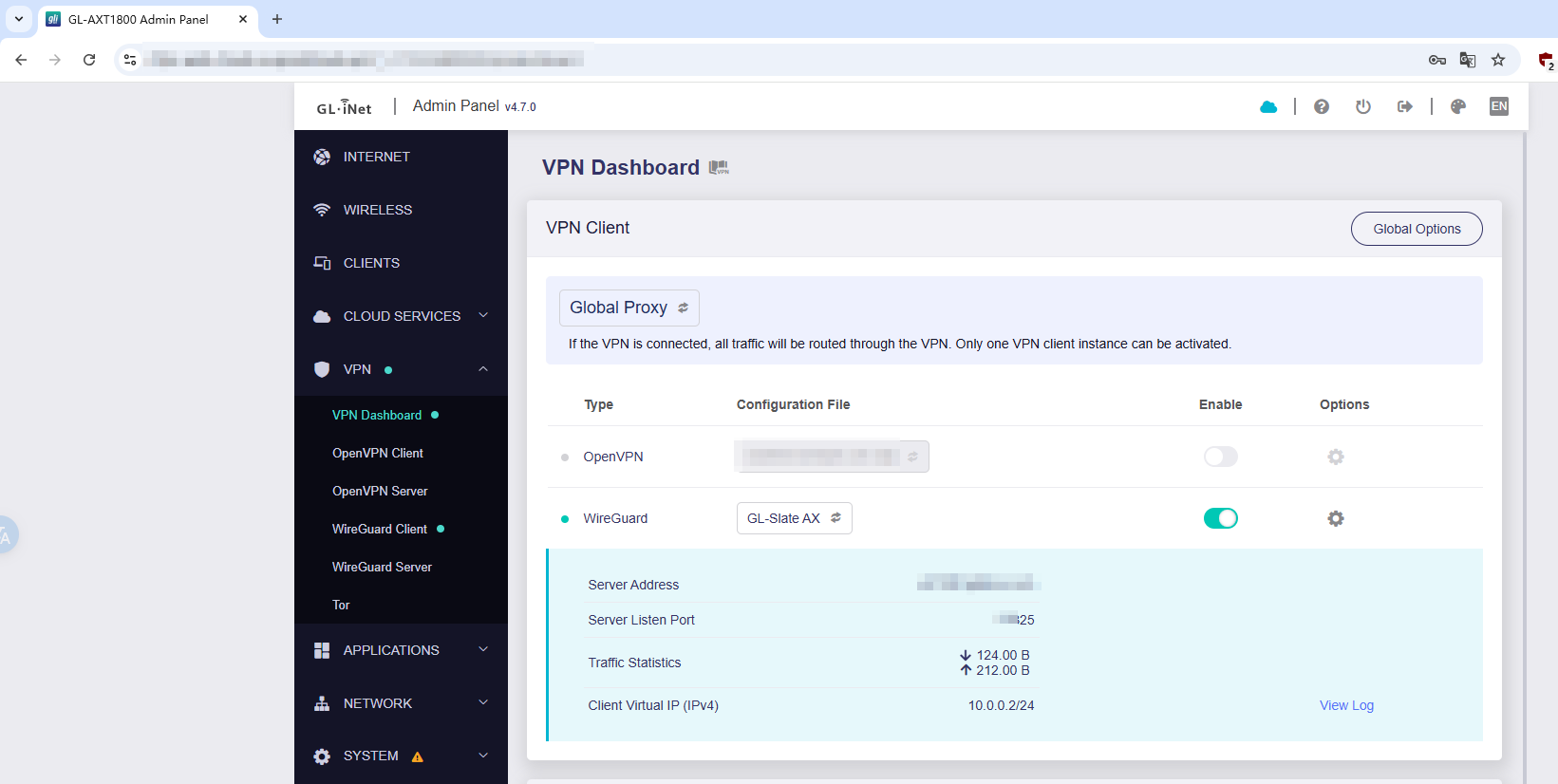Viewport: 1558px width, 784px height.
Task: Open the help question mark icon
Action: [x=1321, y=107]
